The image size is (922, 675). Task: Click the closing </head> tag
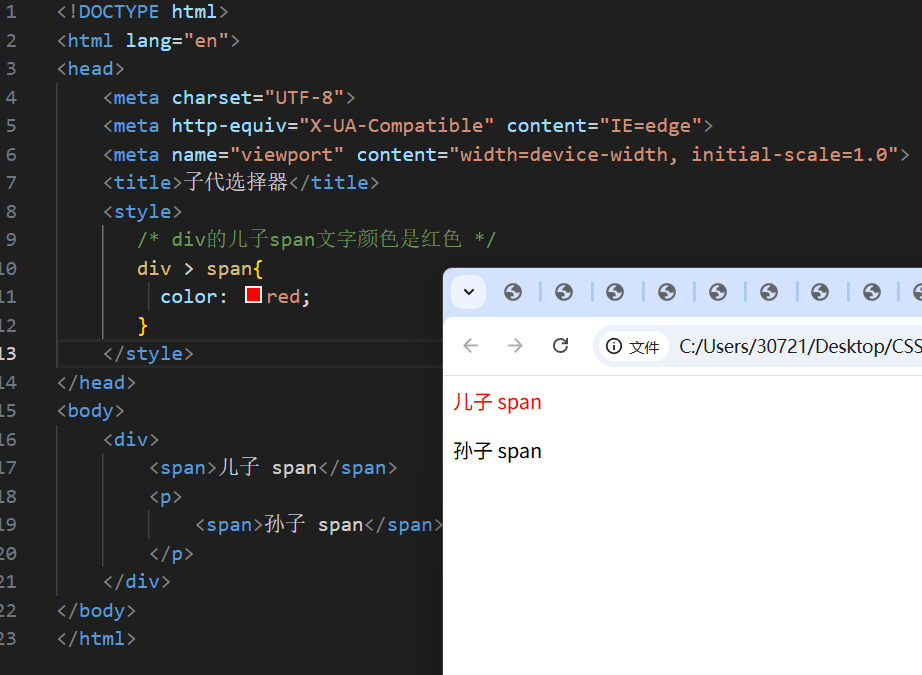(x=96, y=383)
